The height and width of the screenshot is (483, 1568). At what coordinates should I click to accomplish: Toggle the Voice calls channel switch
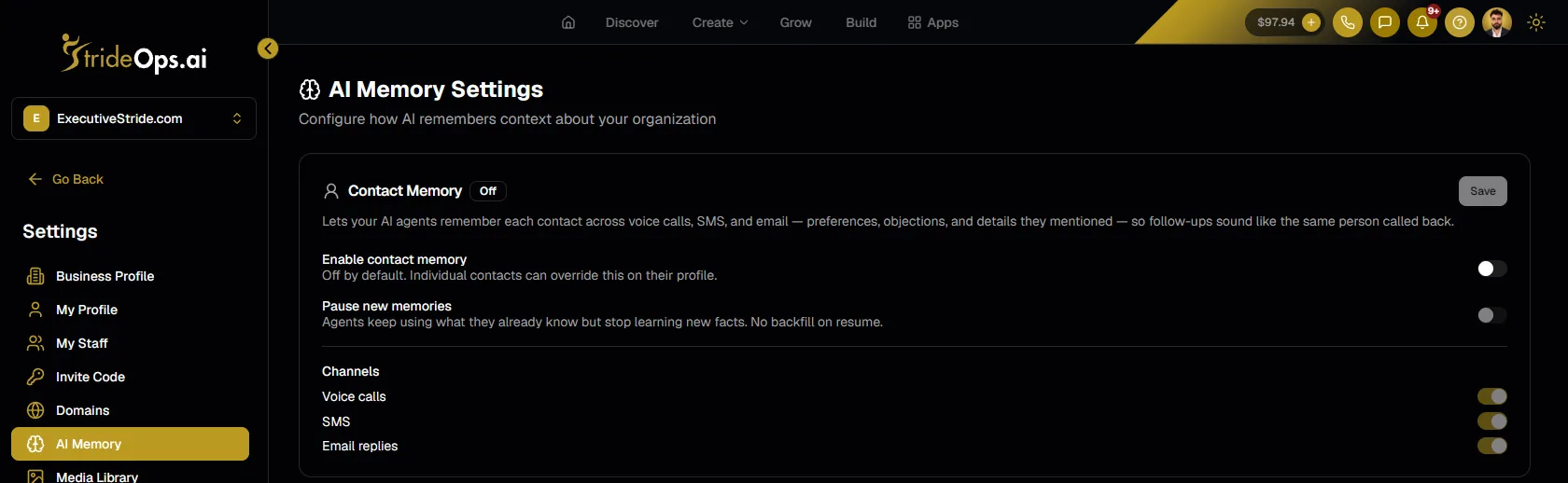click(x=1491, y=396)
